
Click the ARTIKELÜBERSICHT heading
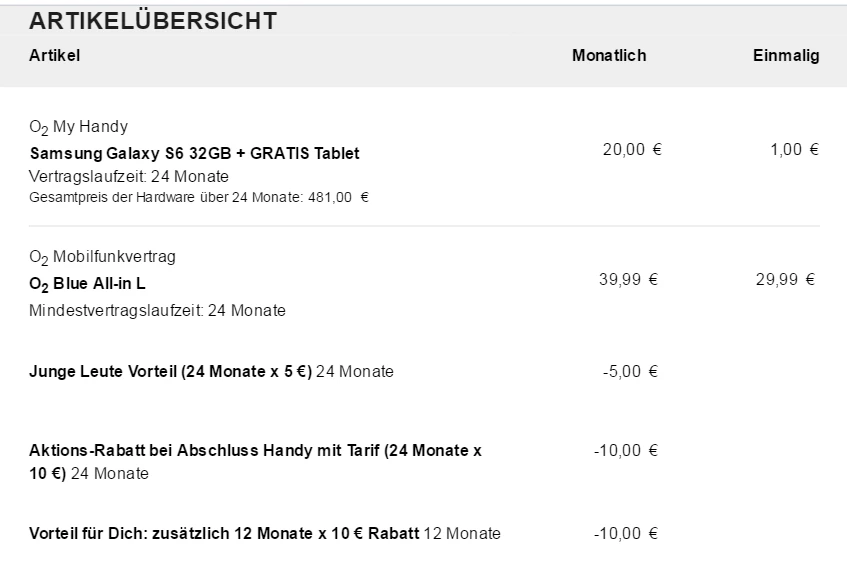coord(153,21)
